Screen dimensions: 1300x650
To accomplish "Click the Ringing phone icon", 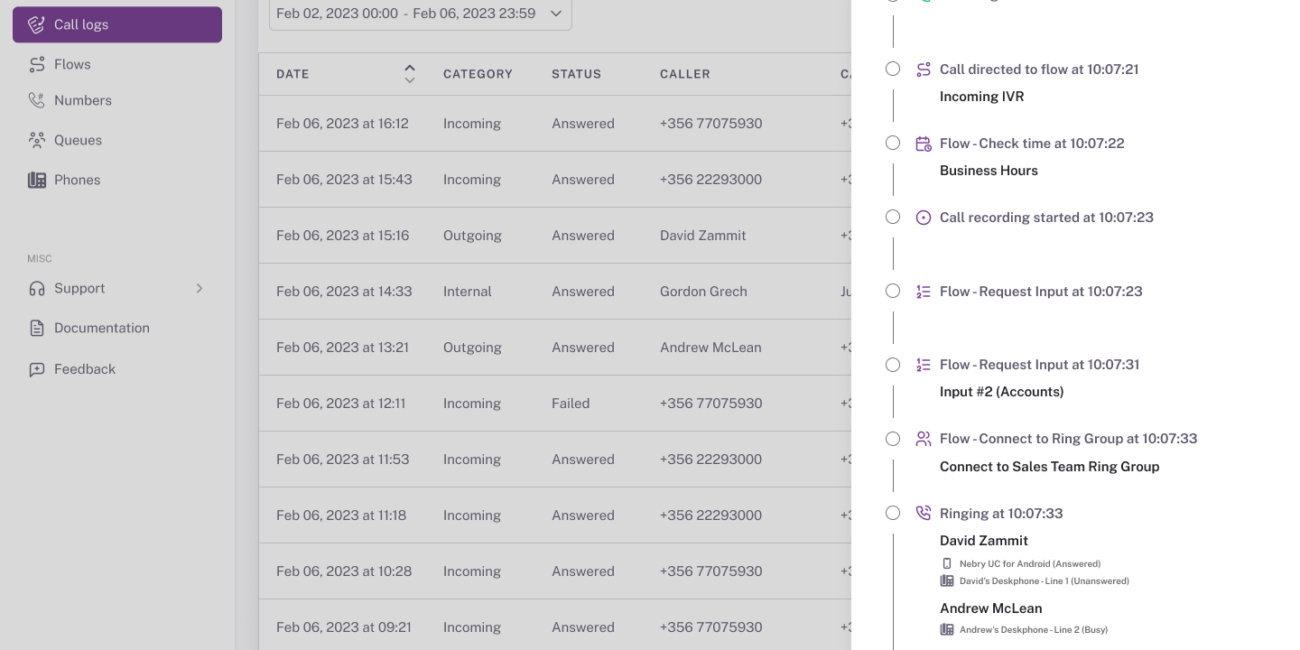I will coord(923,513).
